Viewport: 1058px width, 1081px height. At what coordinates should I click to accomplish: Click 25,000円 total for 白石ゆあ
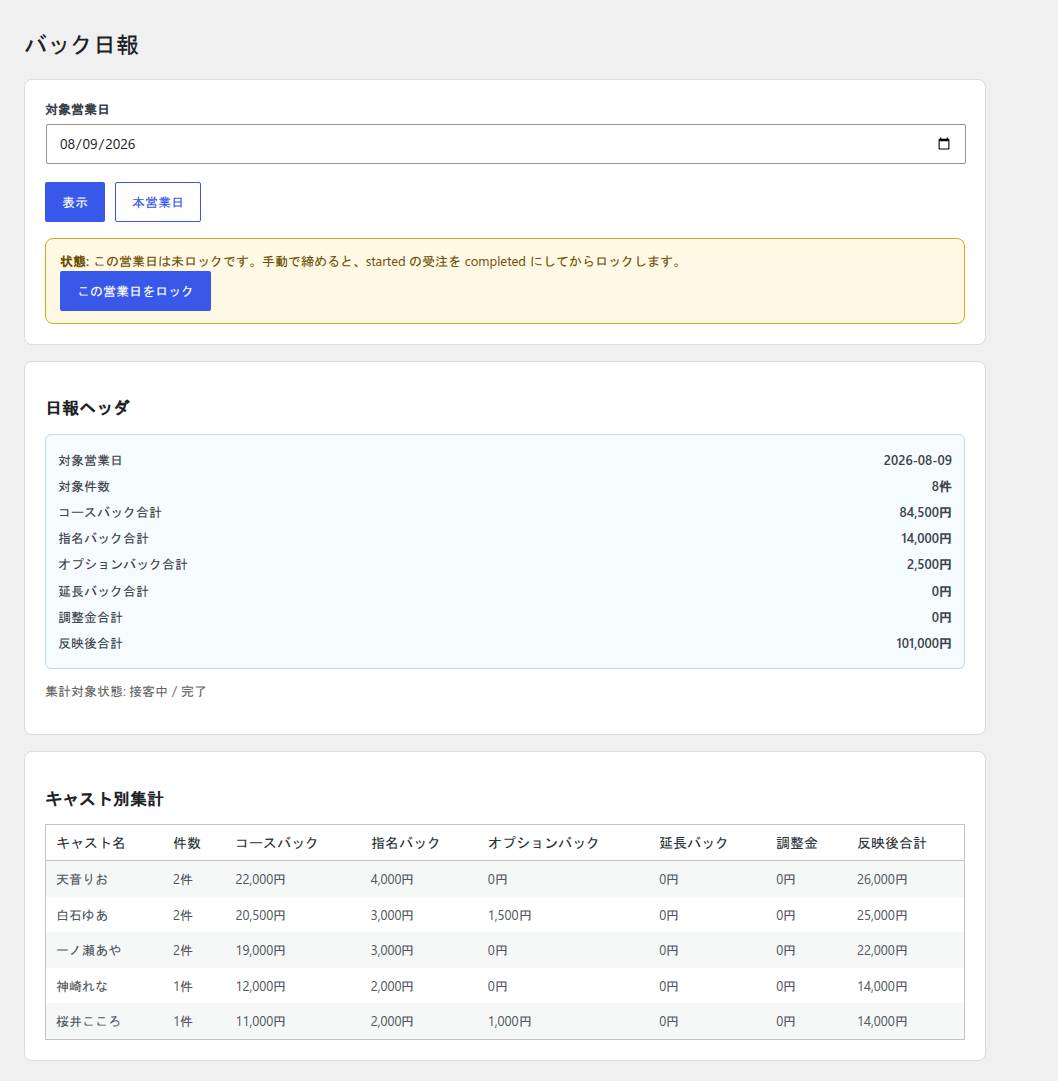[882, 916]
